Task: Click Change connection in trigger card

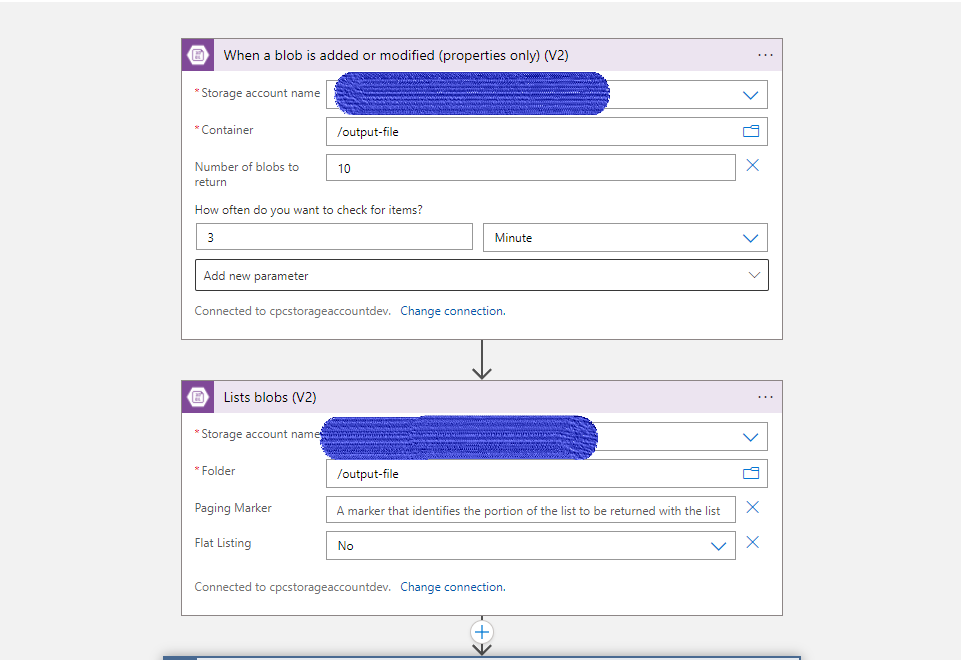Action: tap(453, 311)
